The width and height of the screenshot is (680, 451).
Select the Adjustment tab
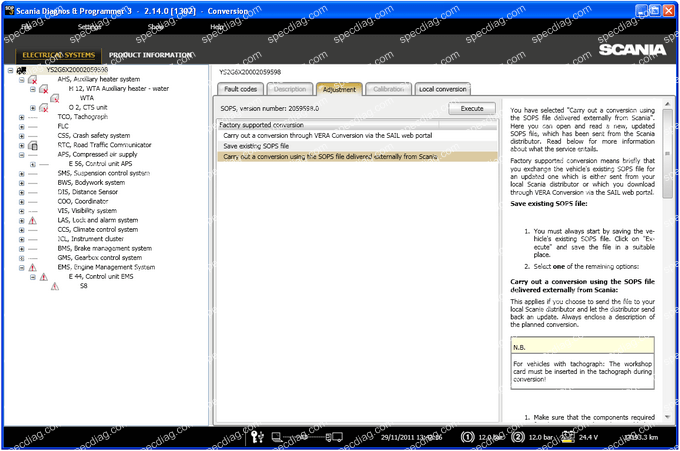339,89
